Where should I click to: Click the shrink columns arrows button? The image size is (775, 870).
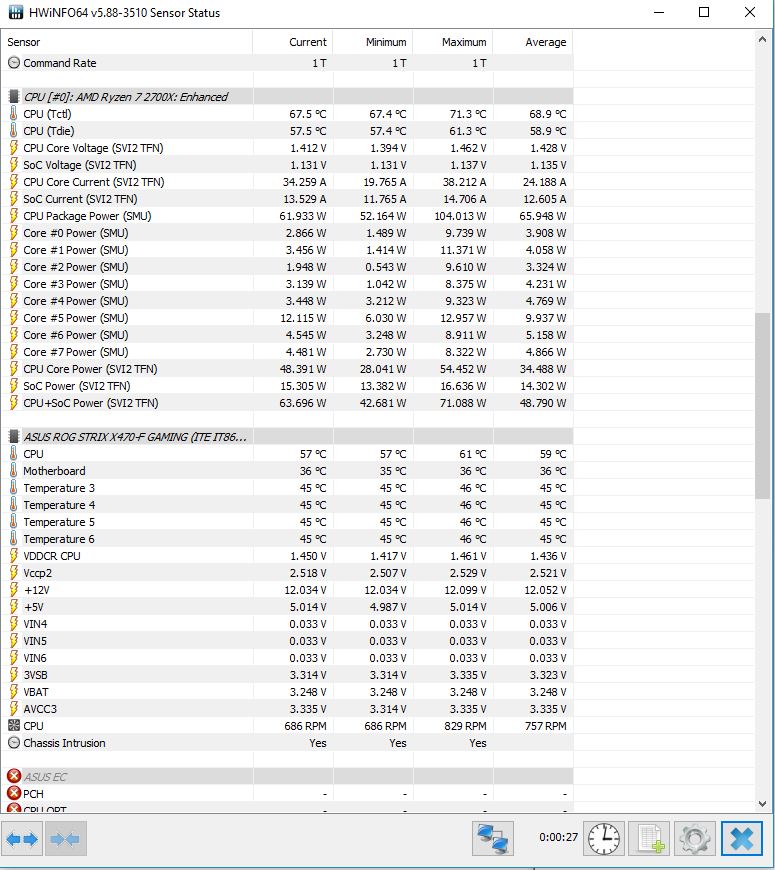coord(65,838)
